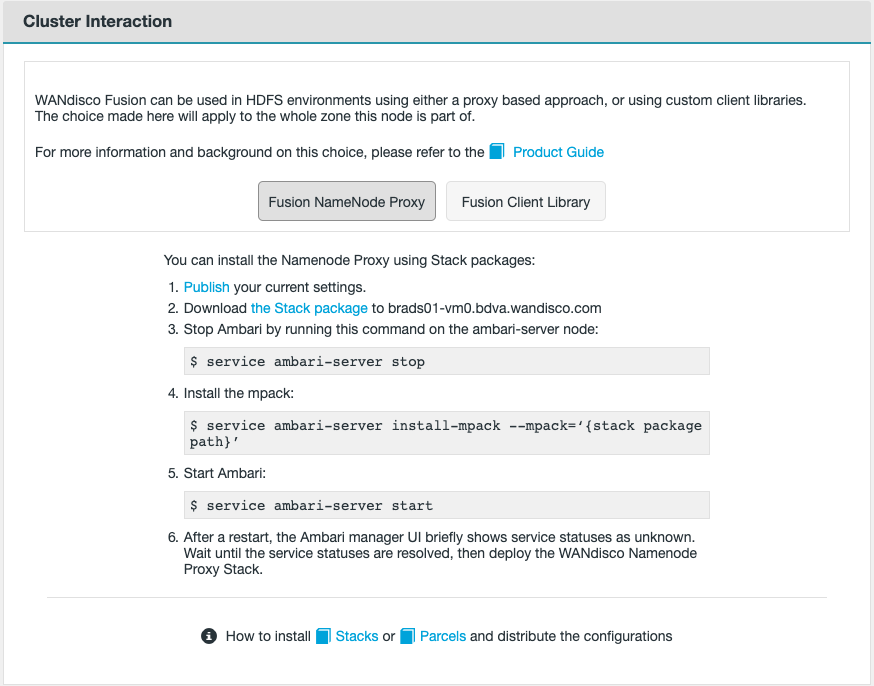The image size is (874, 686).
Task: Click the ambari-server start command box
Action: click(447, 505)
